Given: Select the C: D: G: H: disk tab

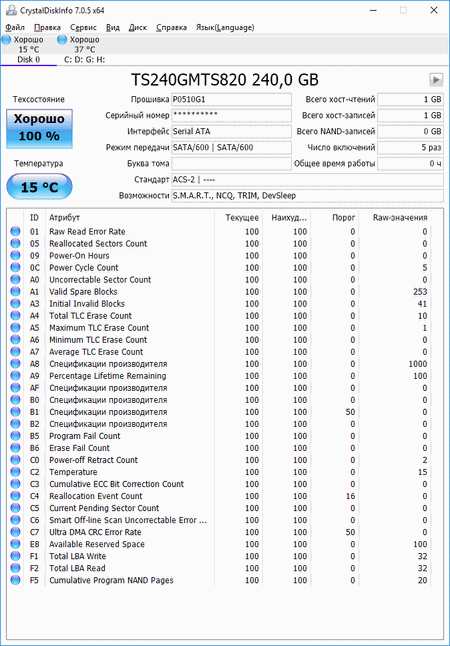Looking at the screenshot, I should (84, 49).
